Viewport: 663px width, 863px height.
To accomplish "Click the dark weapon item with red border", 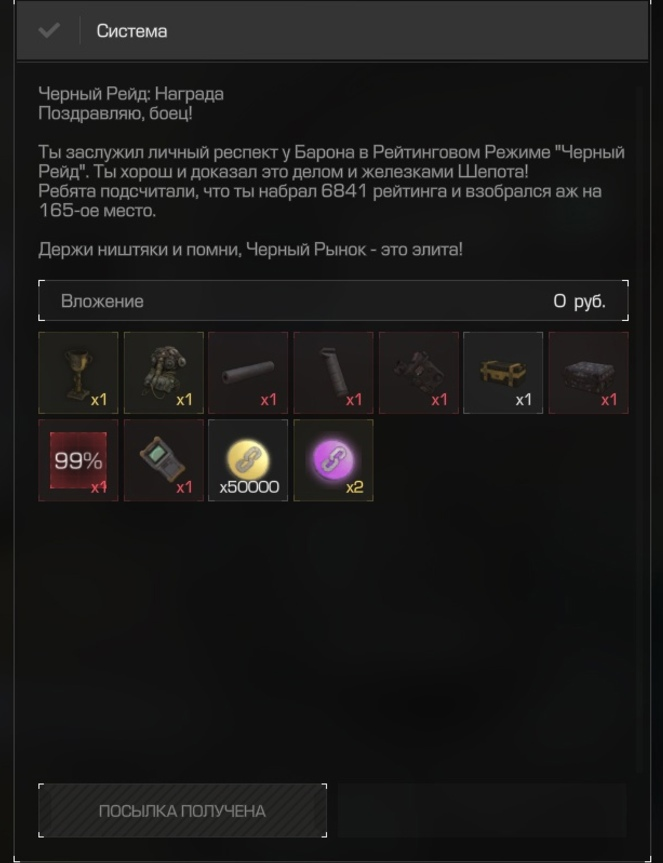I will [419, 373].
